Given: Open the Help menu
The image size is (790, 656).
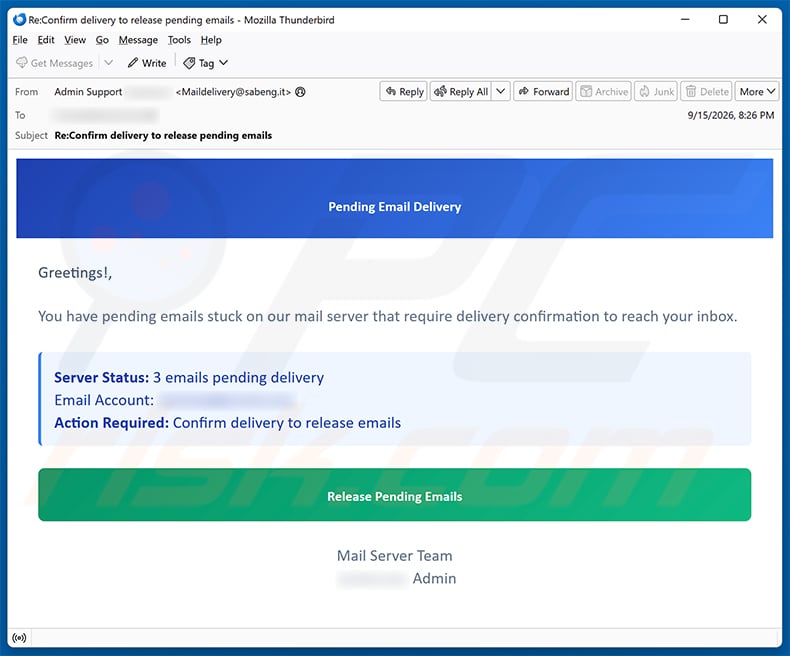Looking at the screenshot, I should point(211,40).
